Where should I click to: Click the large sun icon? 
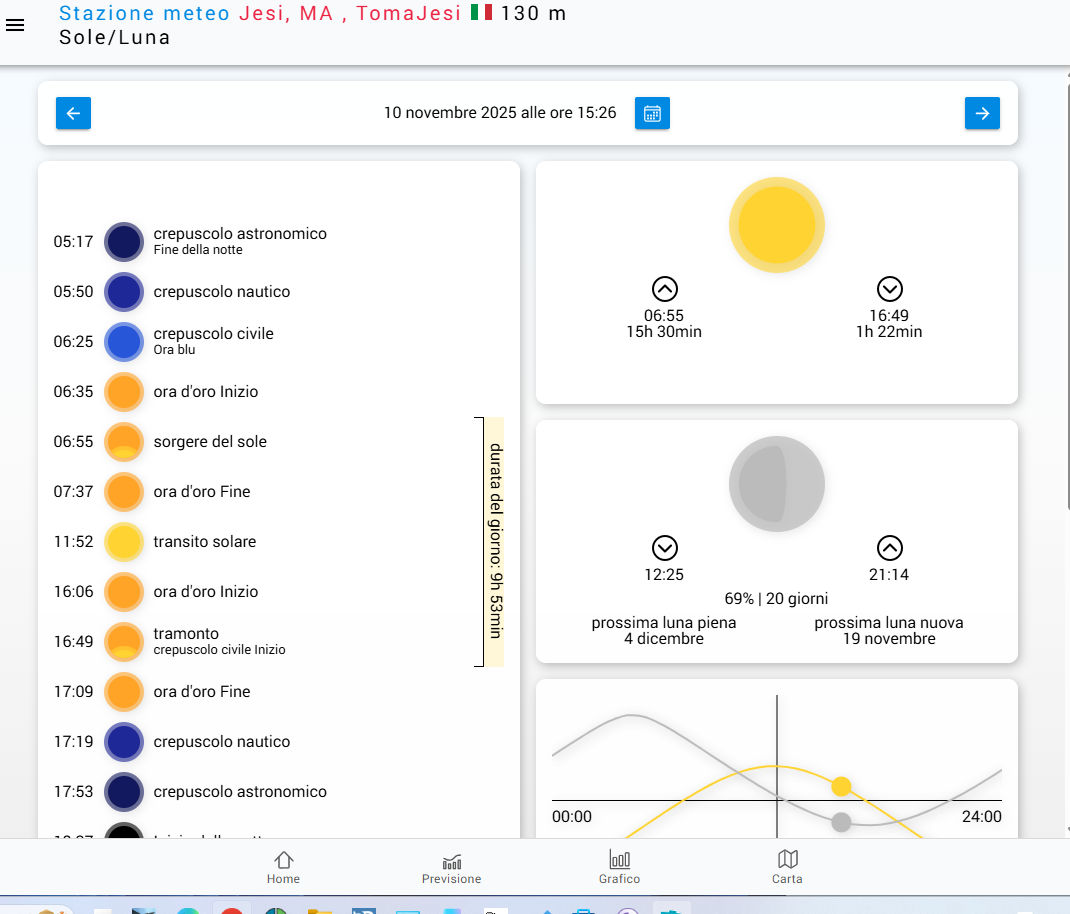pyautogui.click(x=776, y=225)
